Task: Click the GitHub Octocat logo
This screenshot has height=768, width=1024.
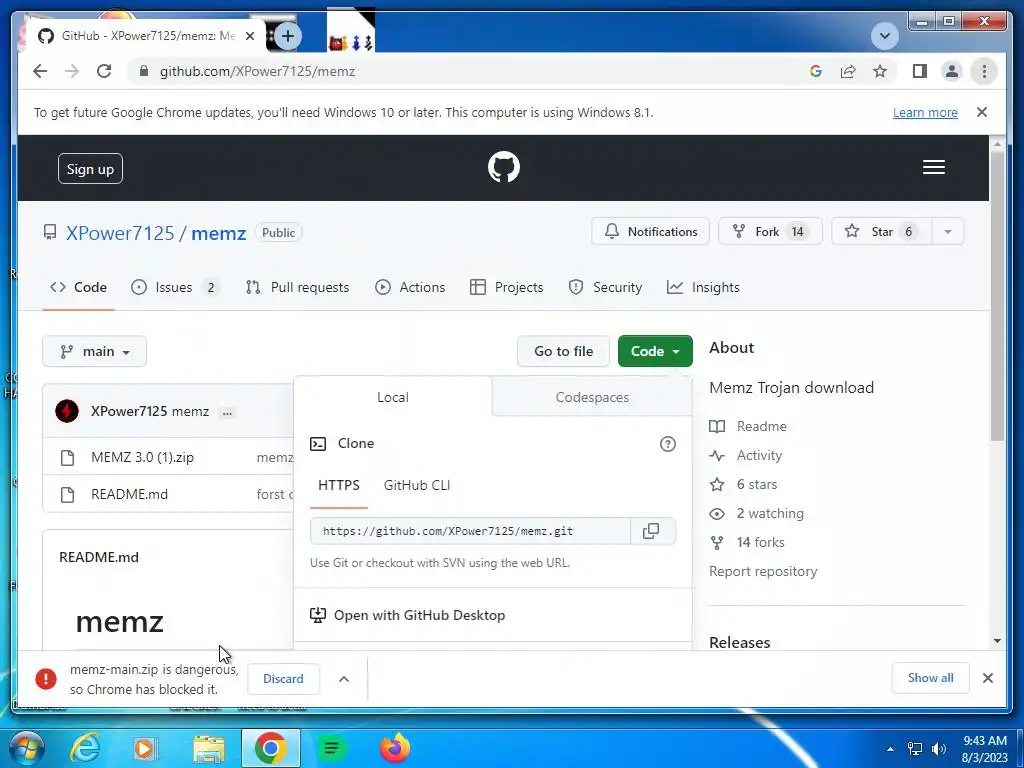Action: pos(504,167)
